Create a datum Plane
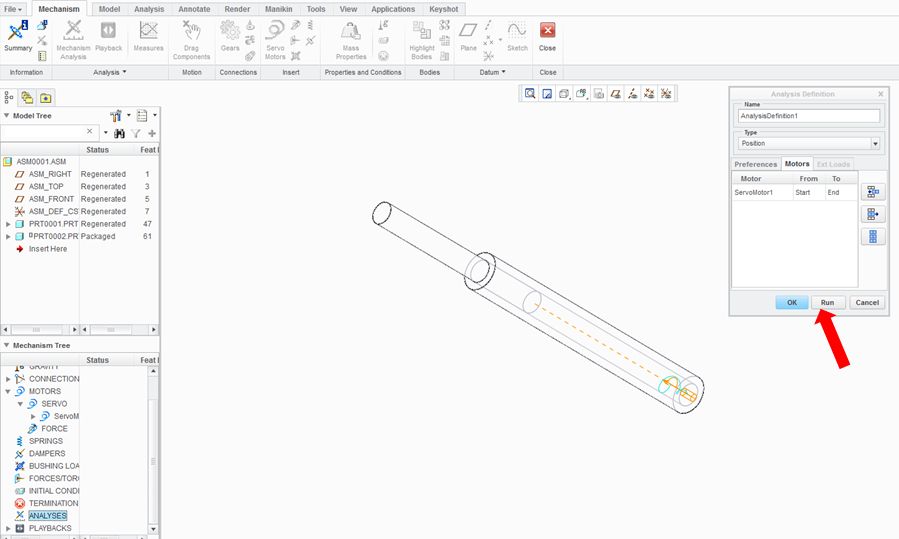 [468, 36]
